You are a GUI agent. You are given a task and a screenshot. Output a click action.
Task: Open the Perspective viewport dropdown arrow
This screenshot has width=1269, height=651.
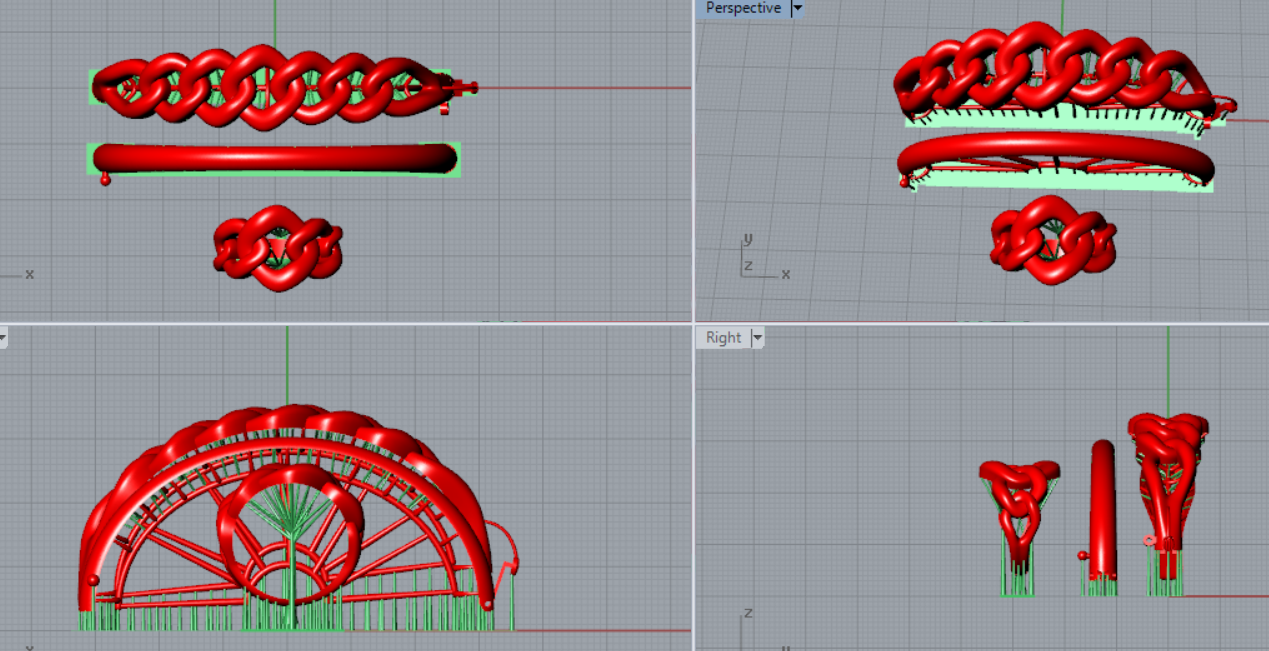coord(797,8)
